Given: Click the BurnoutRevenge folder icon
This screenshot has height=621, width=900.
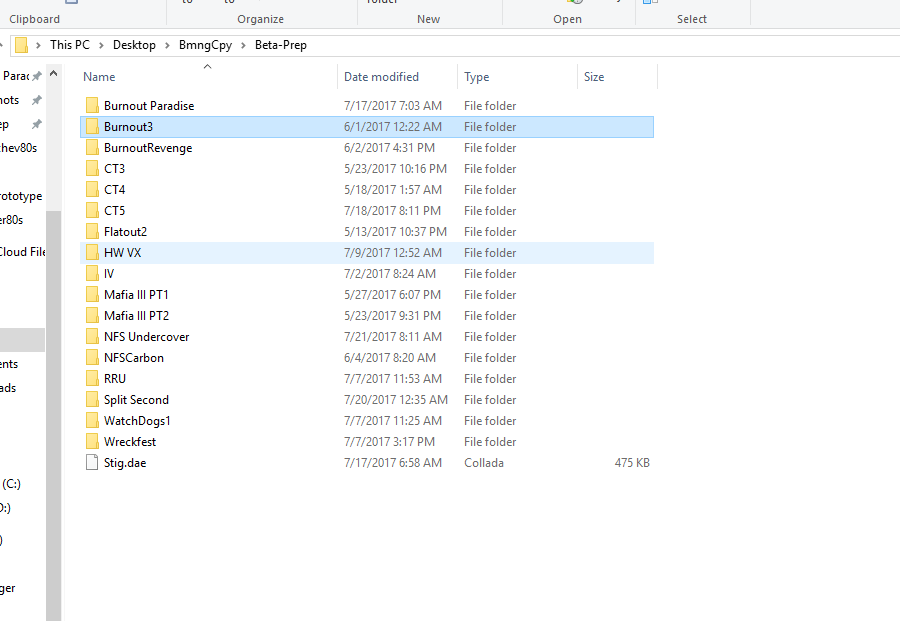Looking at the screenshot, I should 92,148.
